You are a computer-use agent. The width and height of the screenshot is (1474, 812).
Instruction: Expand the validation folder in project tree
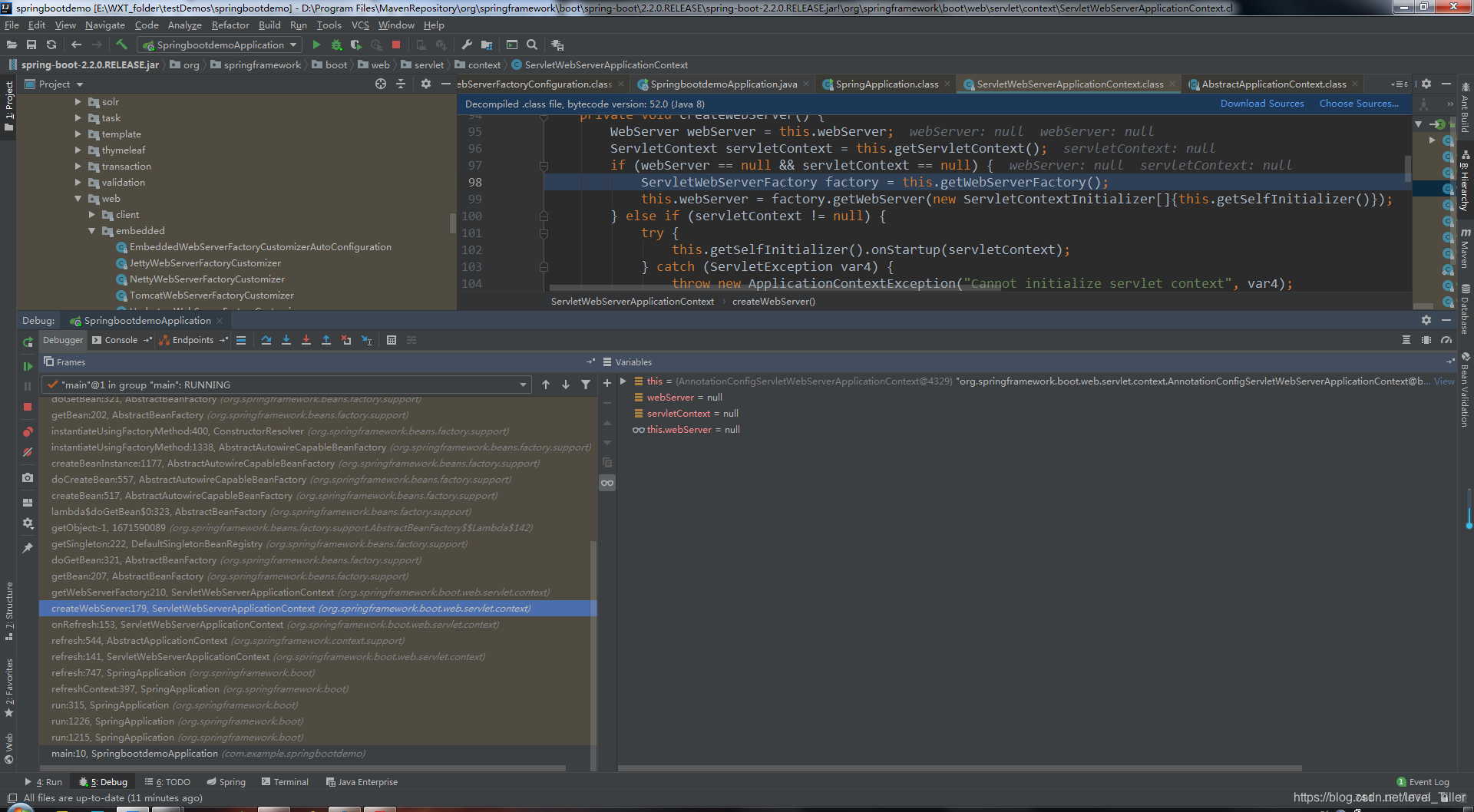coord(78,183)
